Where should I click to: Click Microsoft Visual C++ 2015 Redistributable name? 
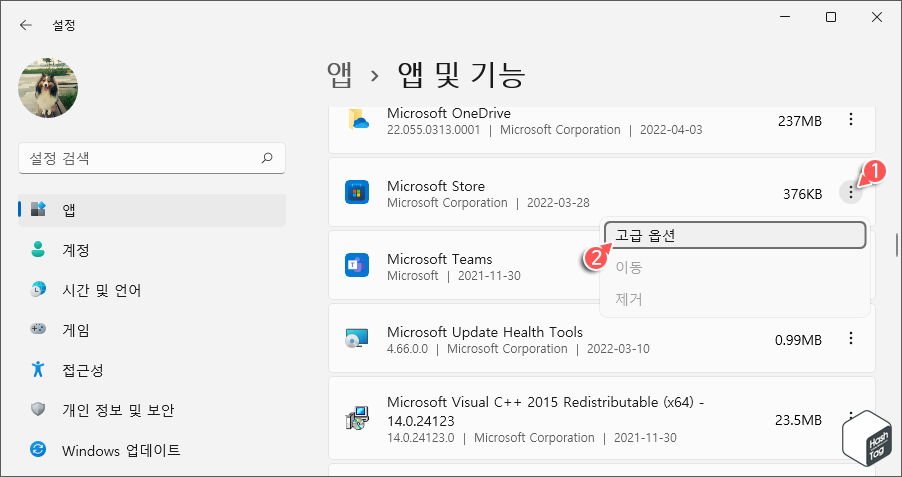pyautogui.click(x=546, y=411)
